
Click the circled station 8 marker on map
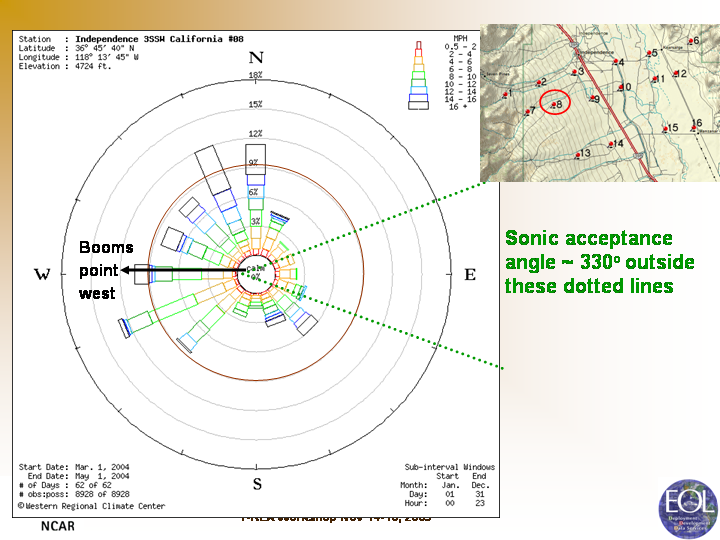point(555,102)
